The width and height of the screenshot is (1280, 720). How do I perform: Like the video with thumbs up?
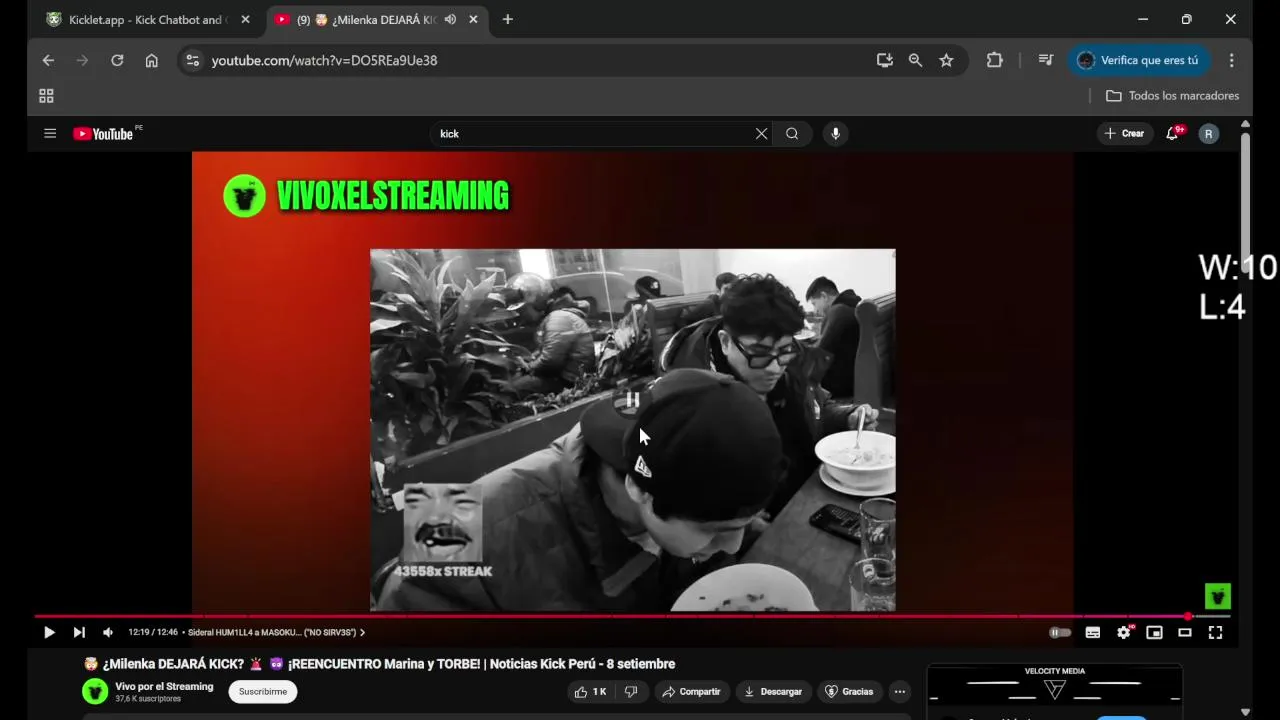pyautogui.click(x=591, y=691)
